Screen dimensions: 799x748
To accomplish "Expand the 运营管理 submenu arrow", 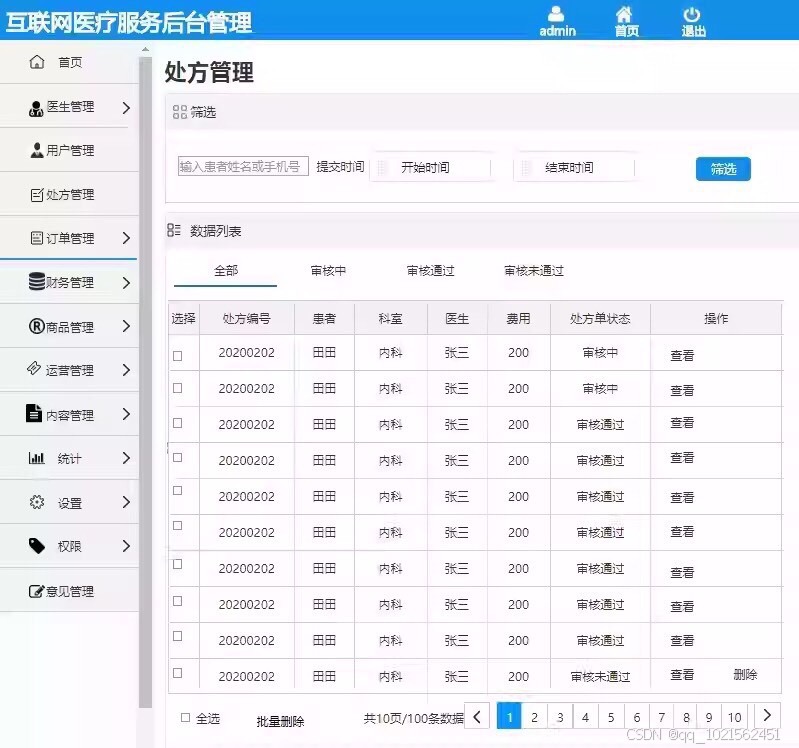I will (126, 370).
